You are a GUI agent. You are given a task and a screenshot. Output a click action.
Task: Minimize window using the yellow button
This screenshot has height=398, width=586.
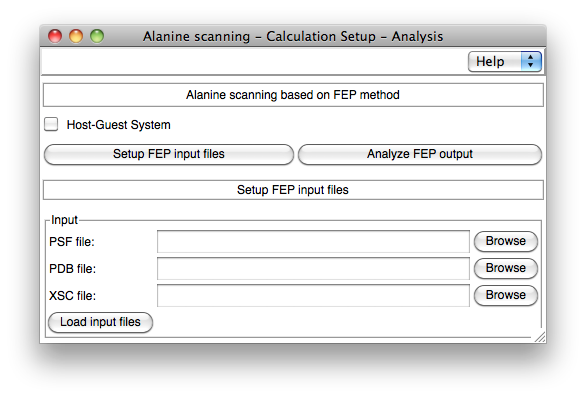[x=76, y=36]
